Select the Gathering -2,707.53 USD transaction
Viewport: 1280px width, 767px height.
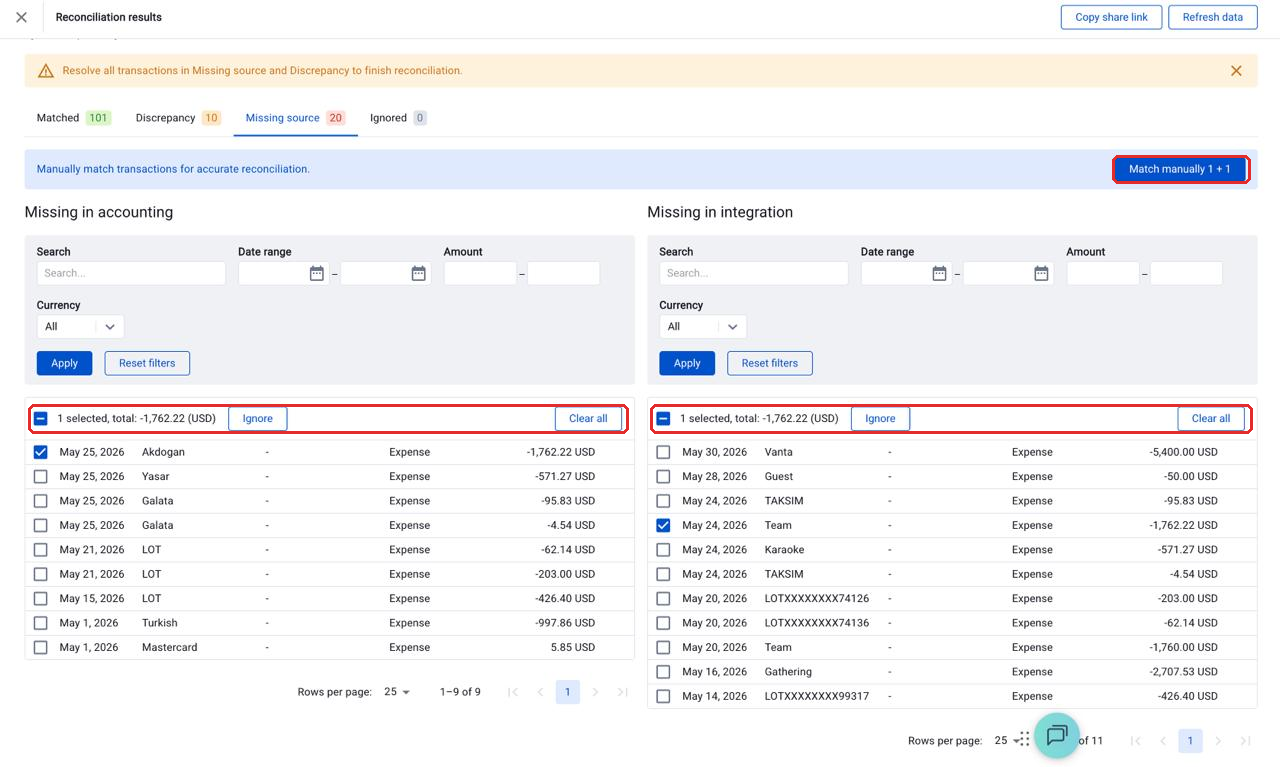click(663, 672)
